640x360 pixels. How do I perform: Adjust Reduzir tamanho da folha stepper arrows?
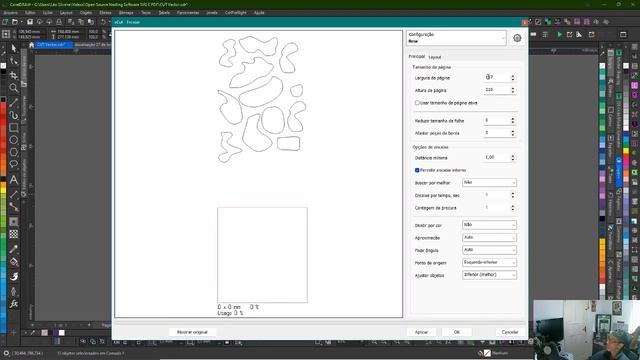point(513,120)
